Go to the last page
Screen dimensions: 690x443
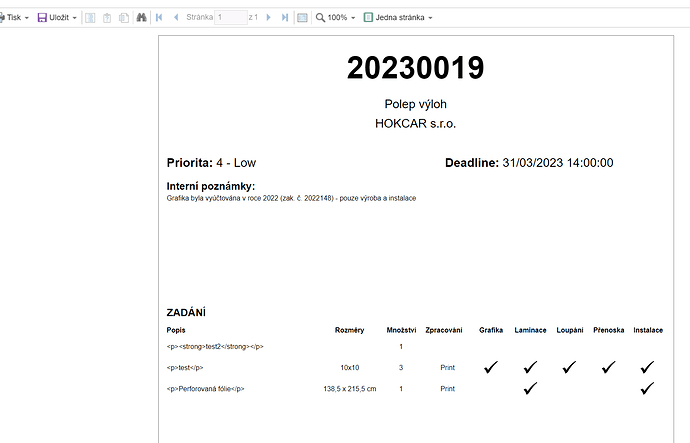285,18
